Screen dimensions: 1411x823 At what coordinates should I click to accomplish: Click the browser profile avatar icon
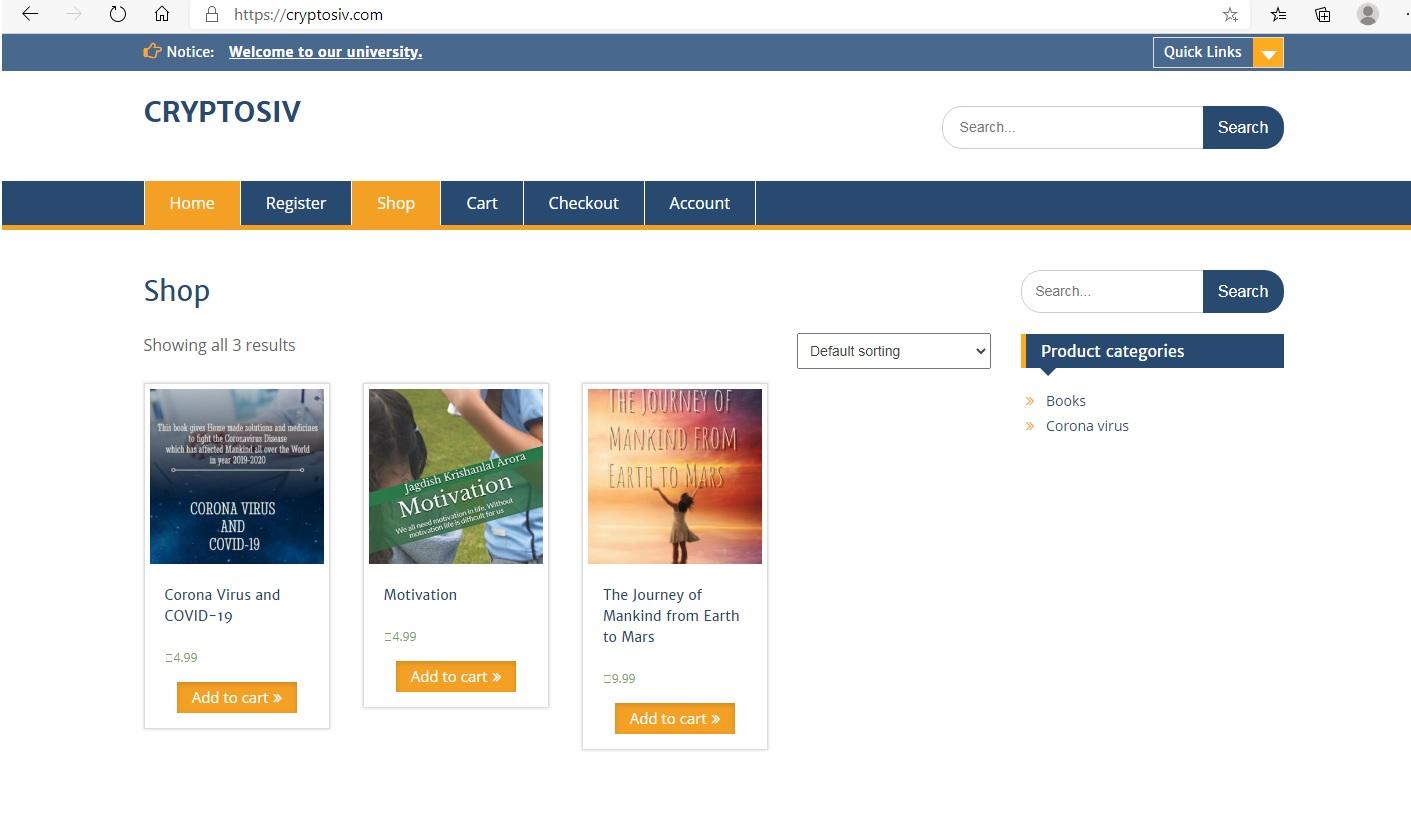1367,14
